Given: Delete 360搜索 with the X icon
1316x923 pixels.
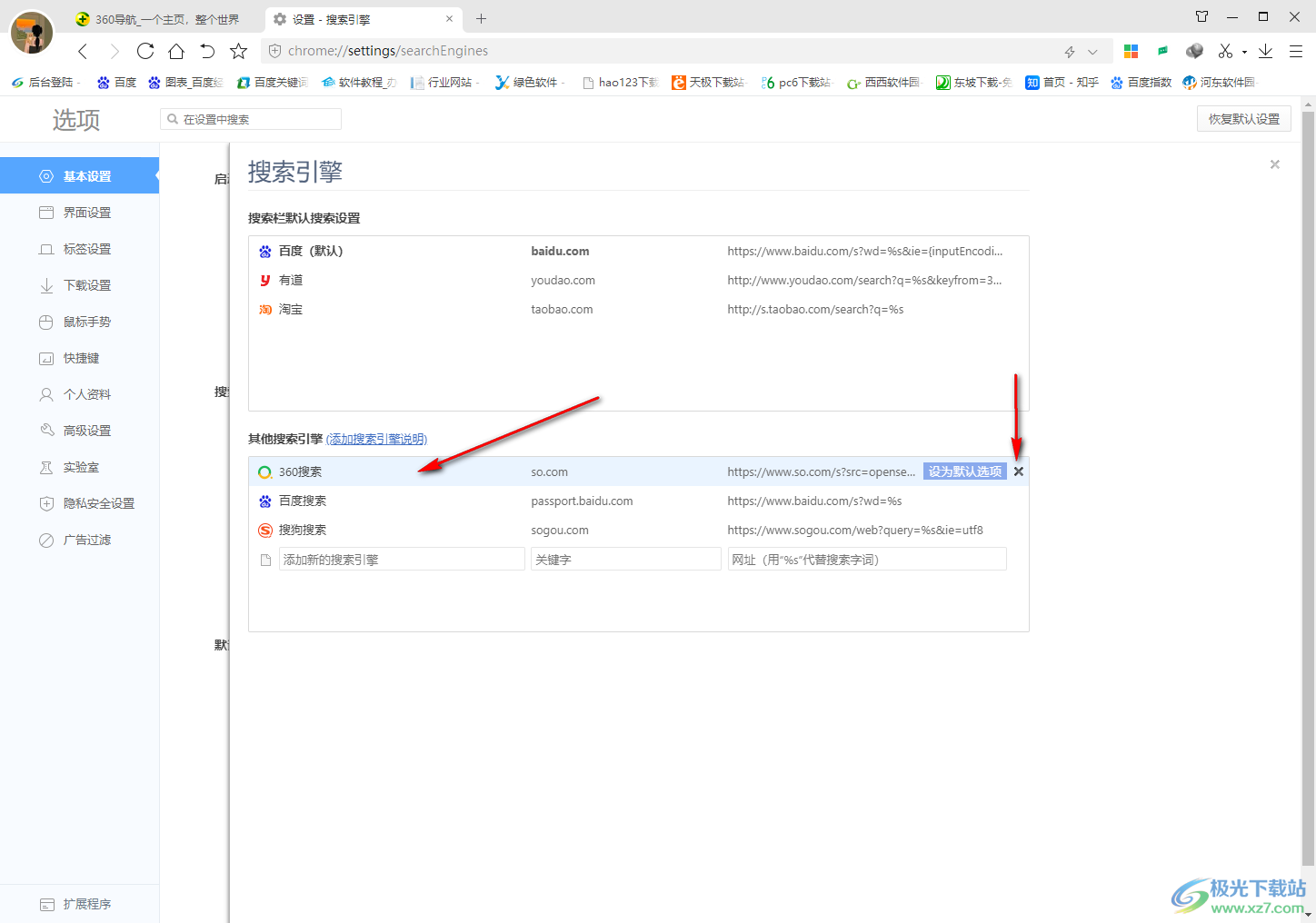Looking at the screenshot, I should (1019, 471).
